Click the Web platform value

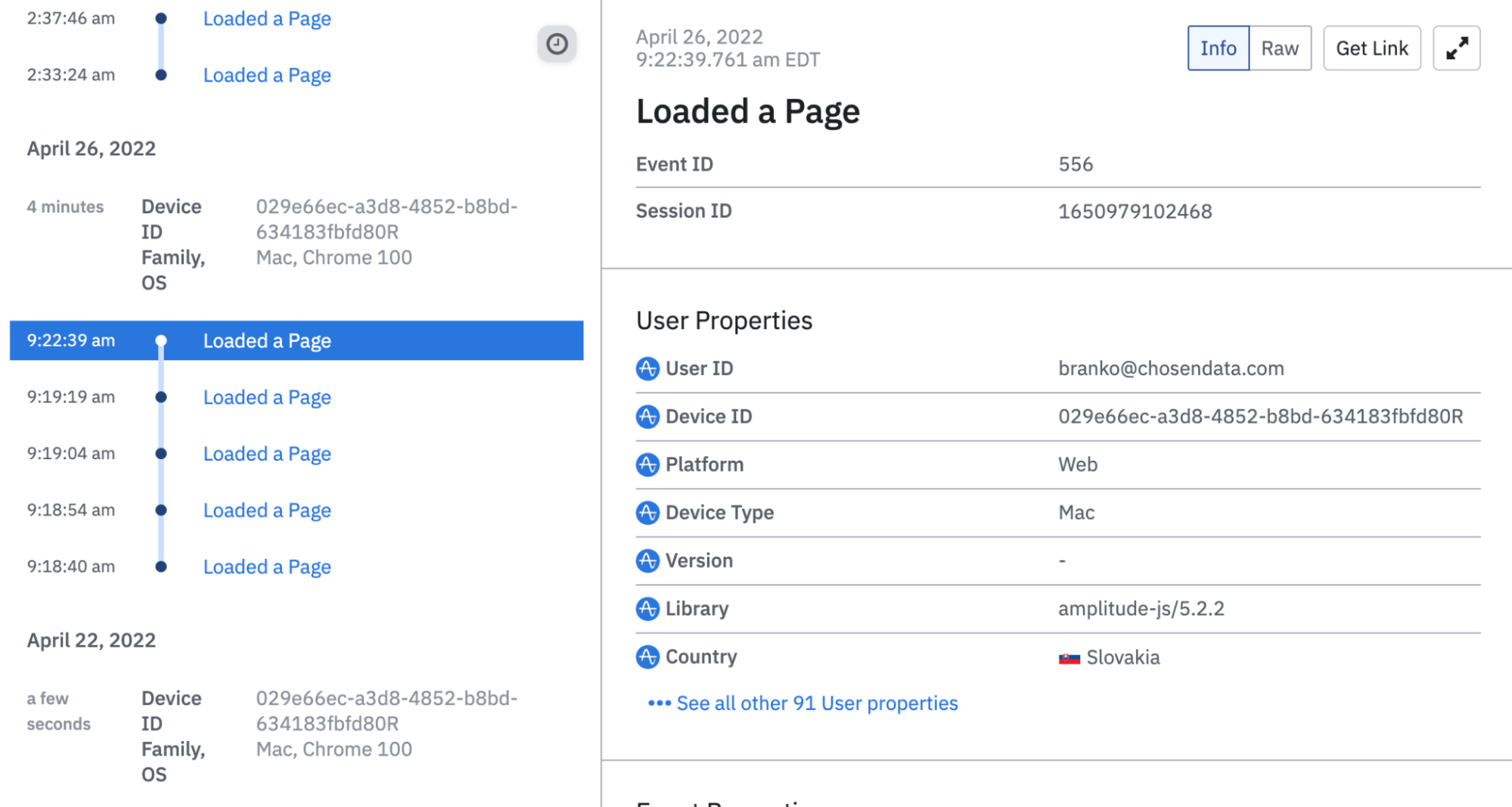coord(1078,464)
